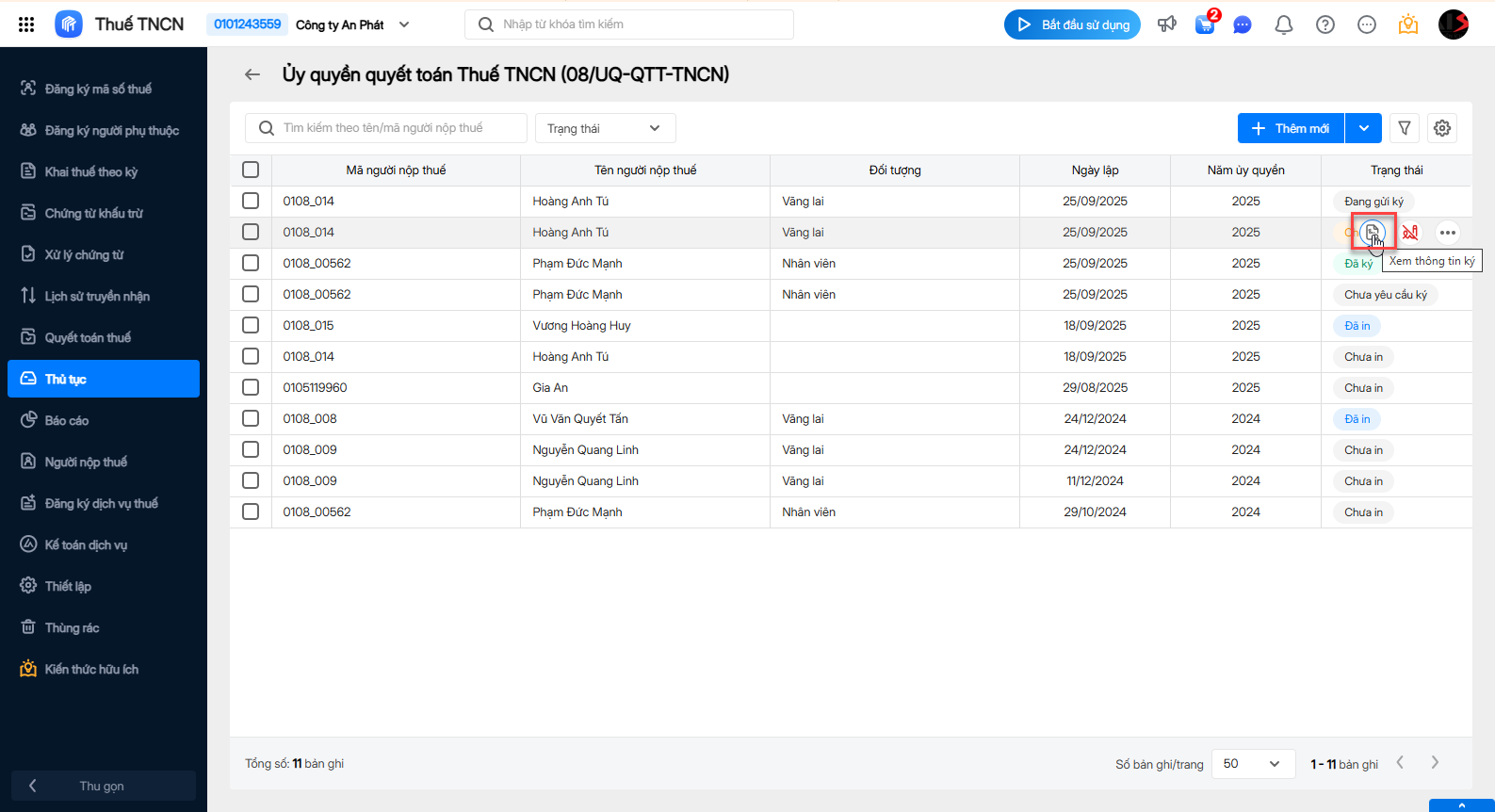Open the table filter icon
Screen dimensions: 1495x812
pyautogui.click(x=1405, y=128)
